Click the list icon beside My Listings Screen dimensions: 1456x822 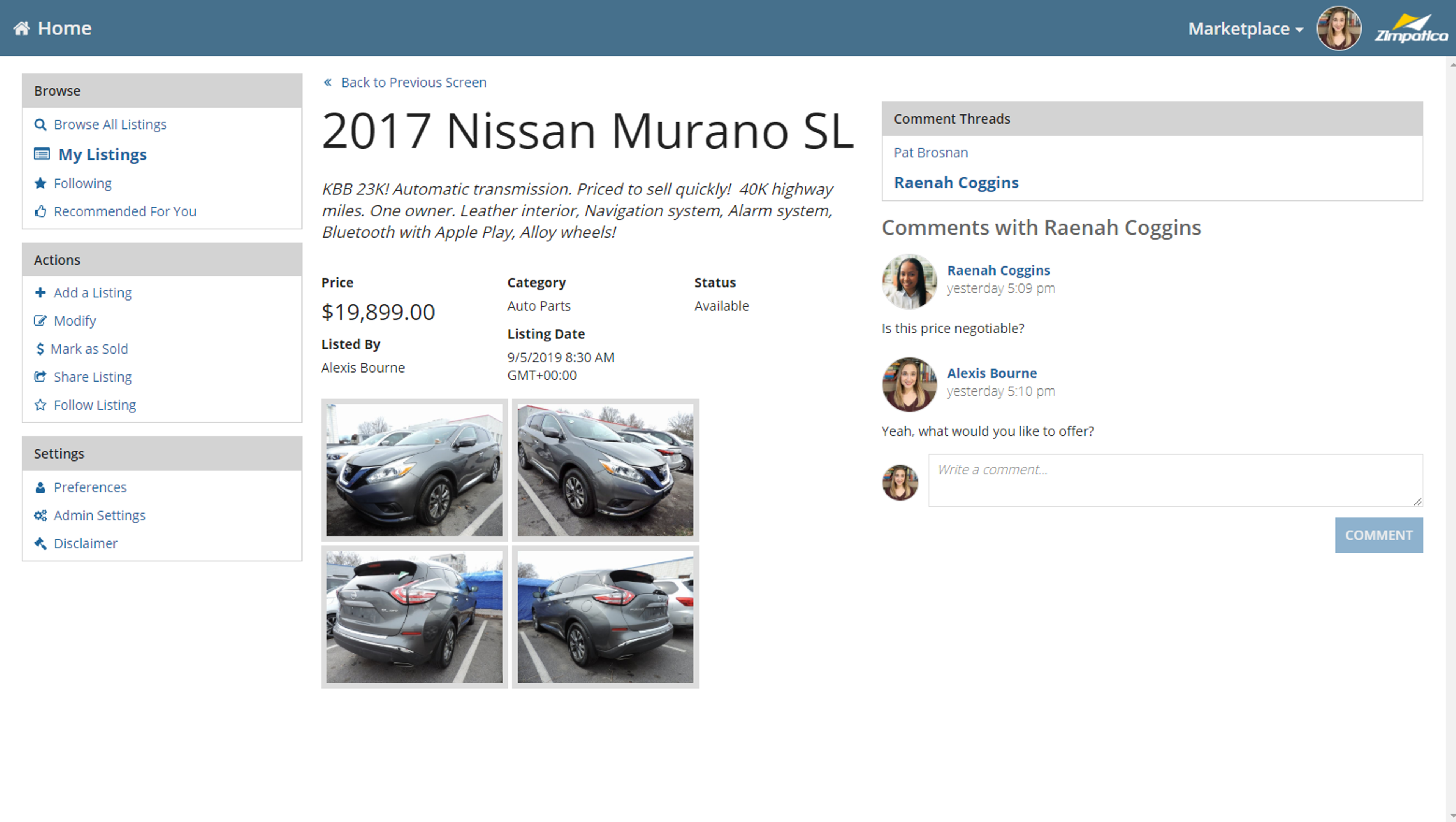pos(42,154)
